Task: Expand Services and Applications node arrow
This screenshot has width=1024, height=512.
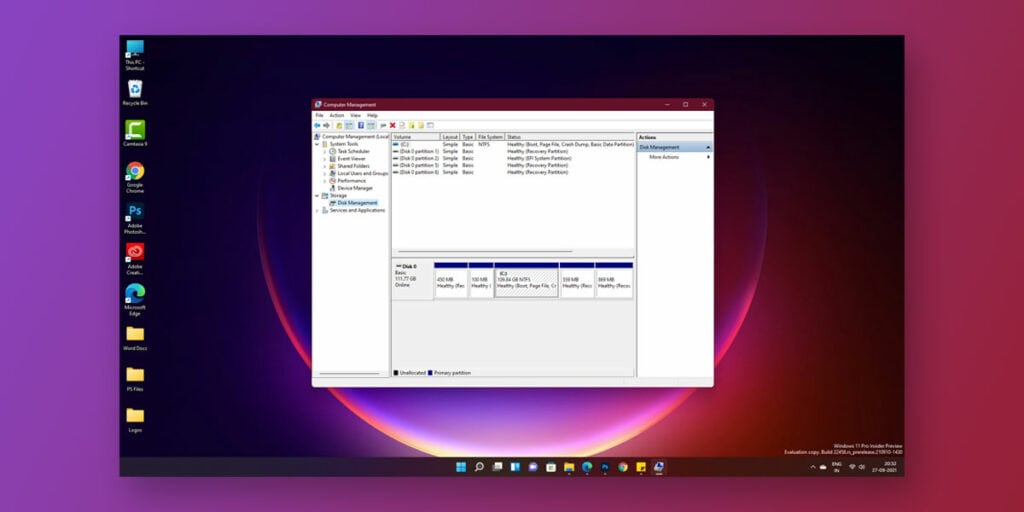Action: coord(317,210)
